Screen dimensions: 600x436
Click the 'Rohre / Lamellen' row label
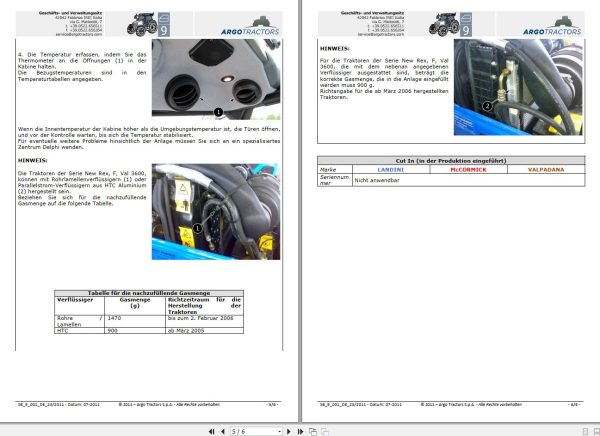point(80,321)
